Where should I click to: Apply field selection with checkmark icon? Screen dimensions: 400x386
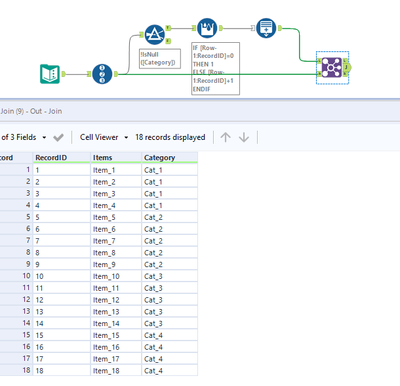58,137
